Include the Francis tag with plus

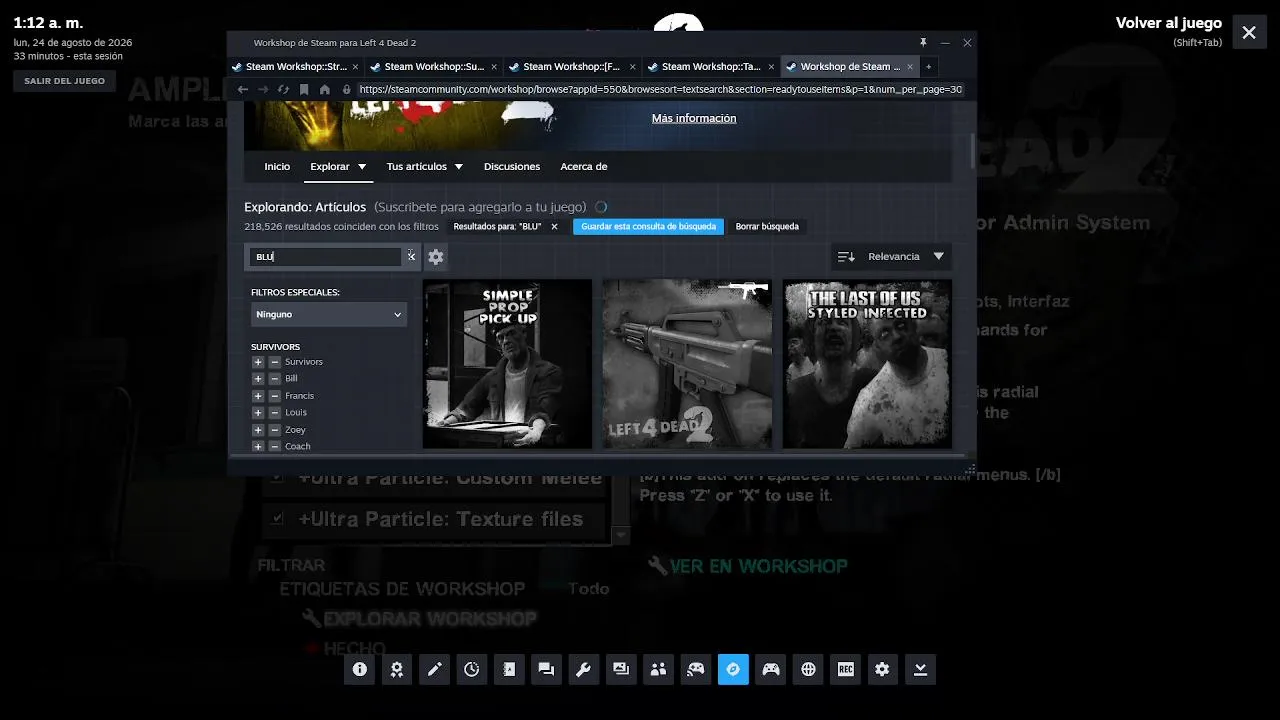tap(258, 396)
